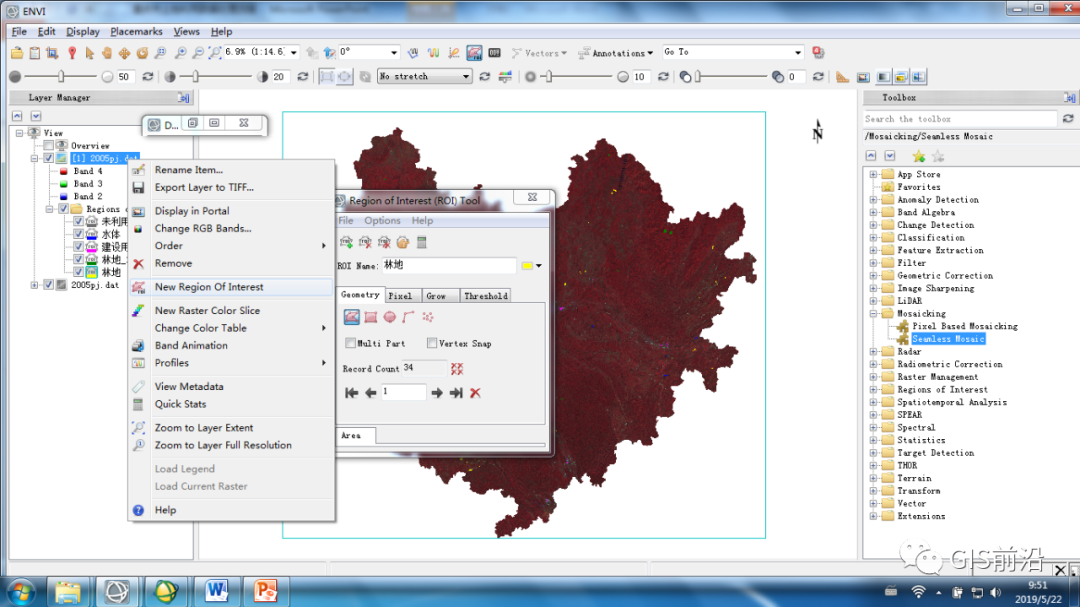This screenshot has width=1080, height=607.
Task: Adjust the transparency slider handle
Action: point(697,76)
